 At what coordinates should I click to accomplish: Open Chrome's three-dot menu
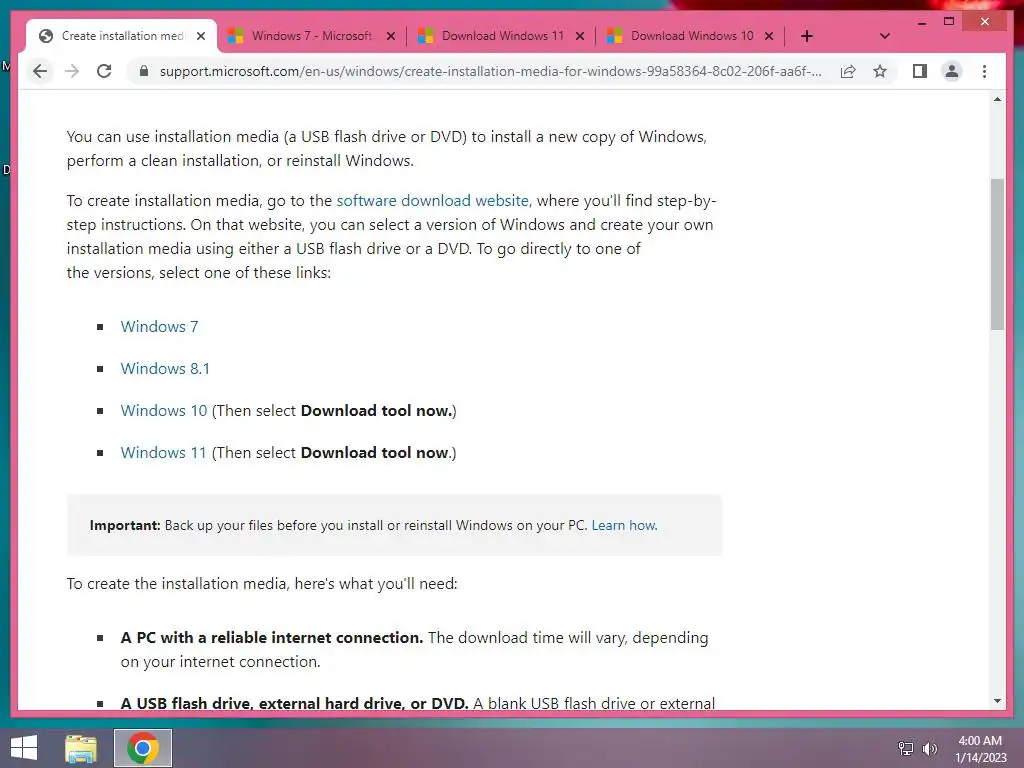coord(984,71)
